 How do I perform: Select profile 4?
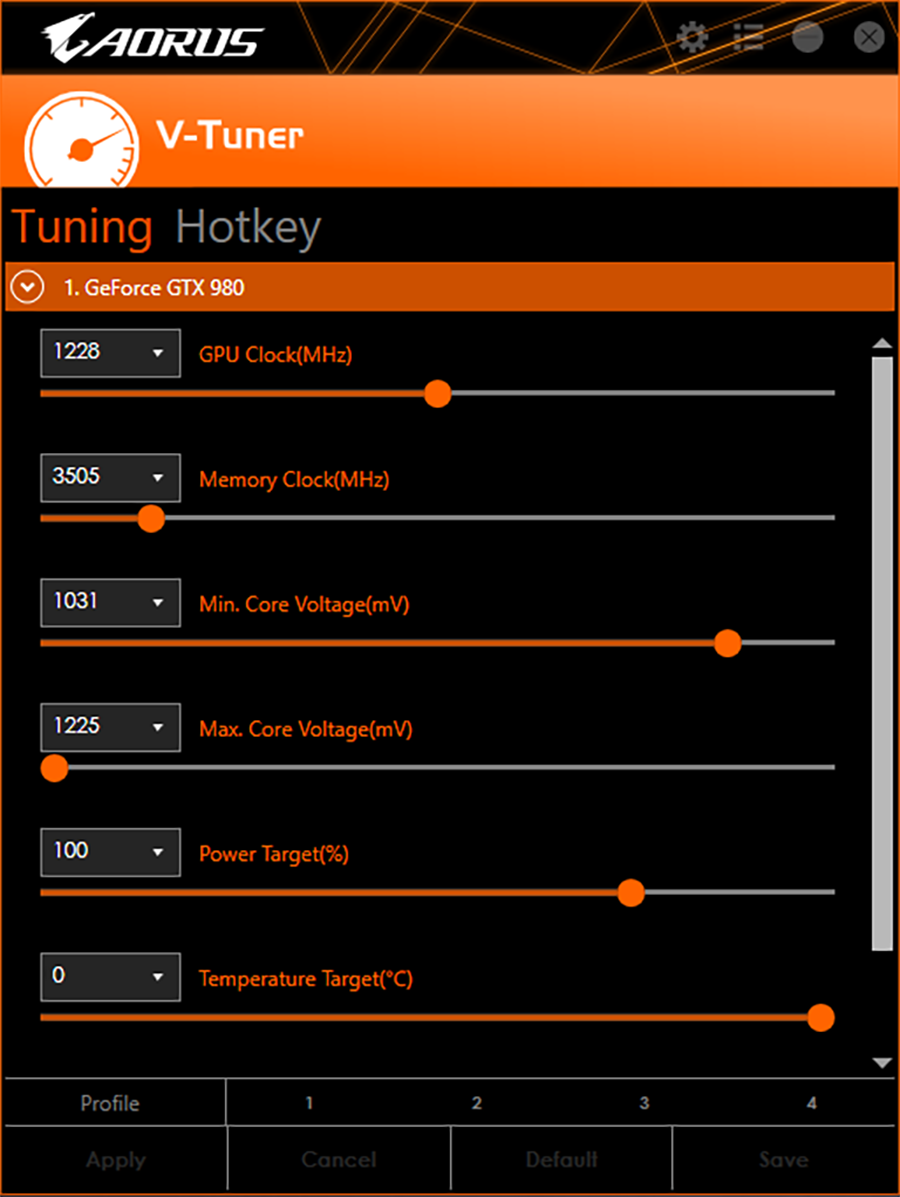(x=811, y=1102)
